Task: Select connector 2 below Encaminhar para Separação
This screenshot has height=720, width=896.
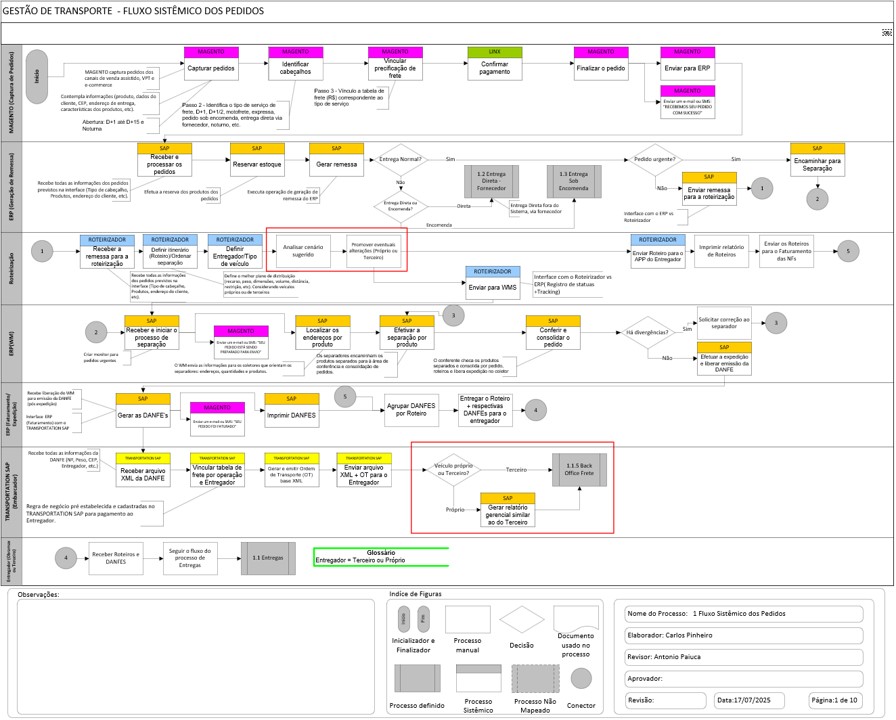Action: coord(817,199)
